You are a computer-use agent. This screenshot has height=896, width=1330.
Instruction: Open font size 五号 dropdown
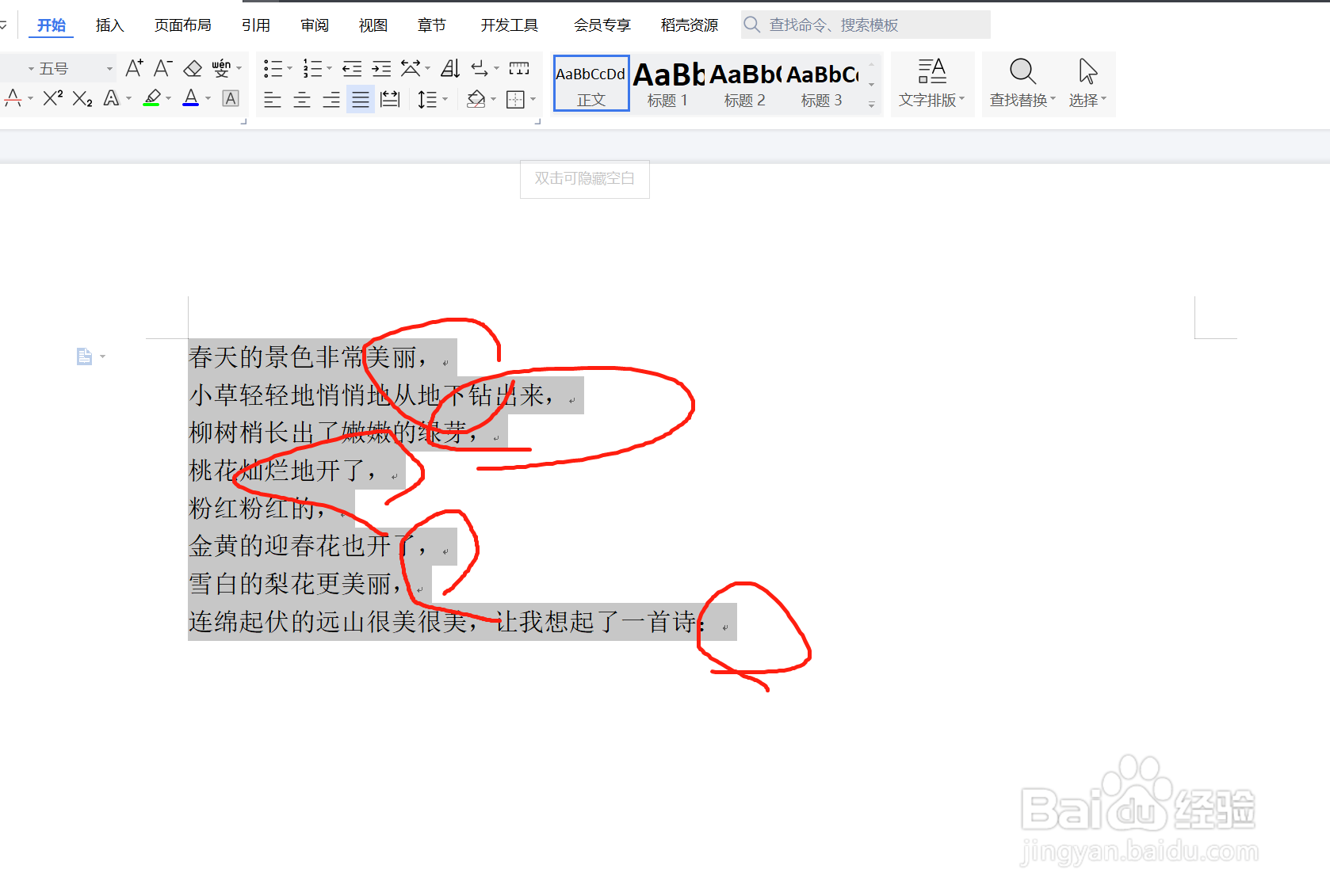pos(109,69)
